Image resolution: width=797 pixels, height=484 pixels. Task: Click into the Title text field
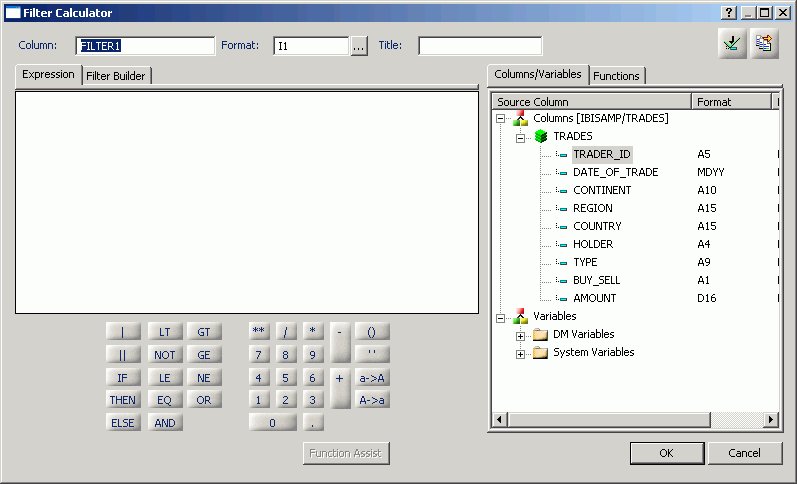[x=480, y=46]
